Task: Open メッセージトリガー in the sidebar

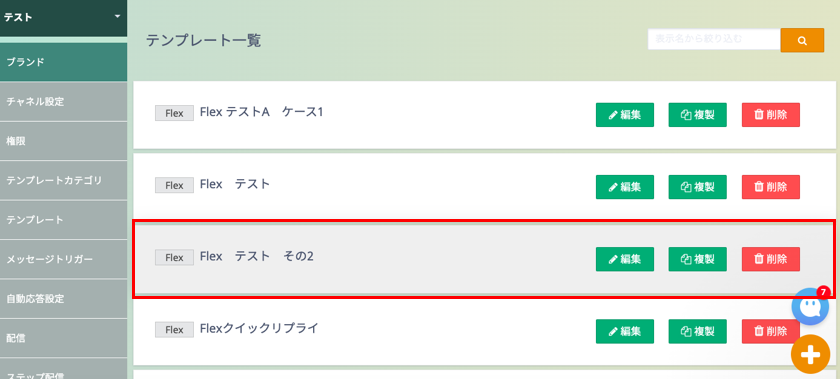Action: tap(63, 259)
